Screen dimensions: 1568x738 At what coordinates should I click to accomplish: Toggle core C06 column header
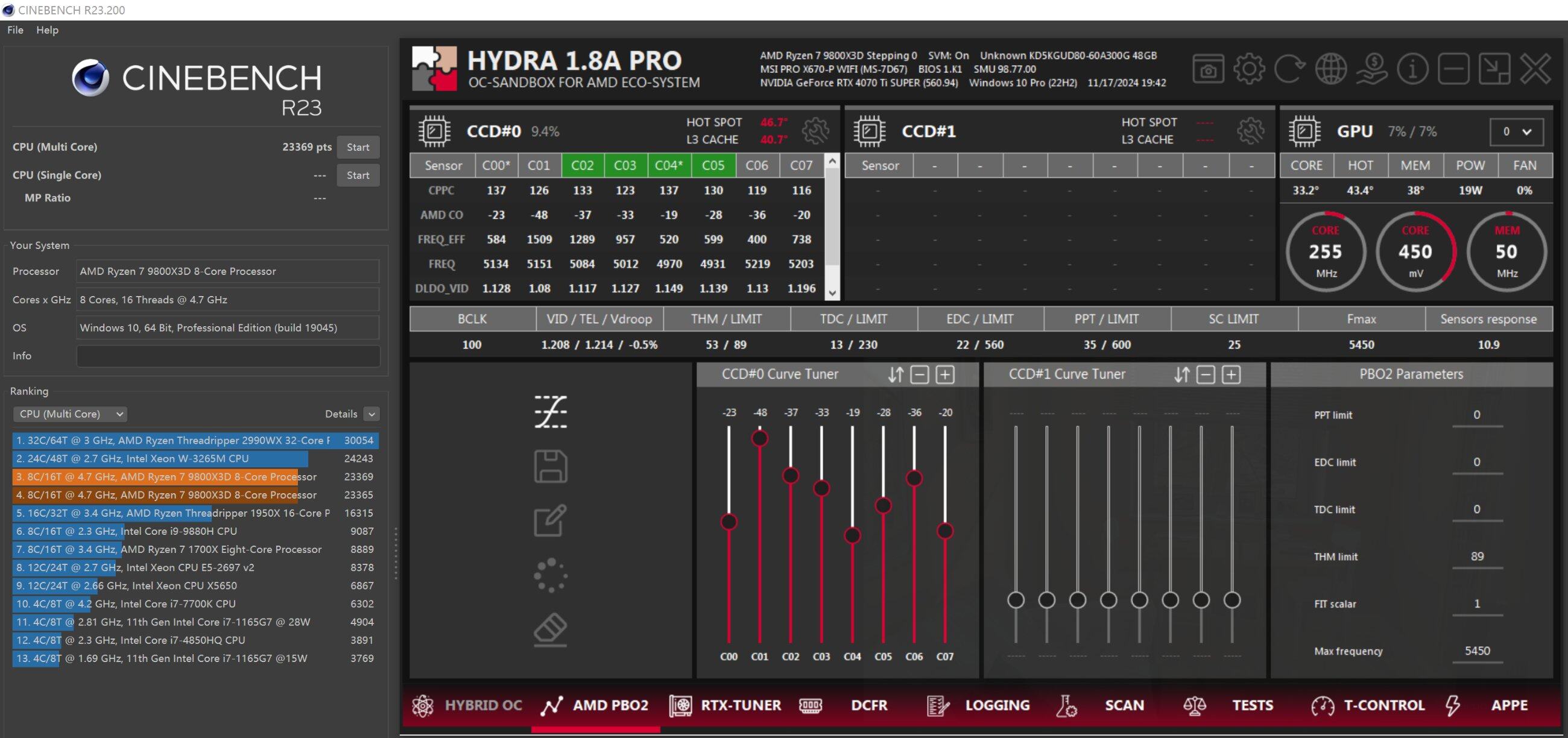757,165
